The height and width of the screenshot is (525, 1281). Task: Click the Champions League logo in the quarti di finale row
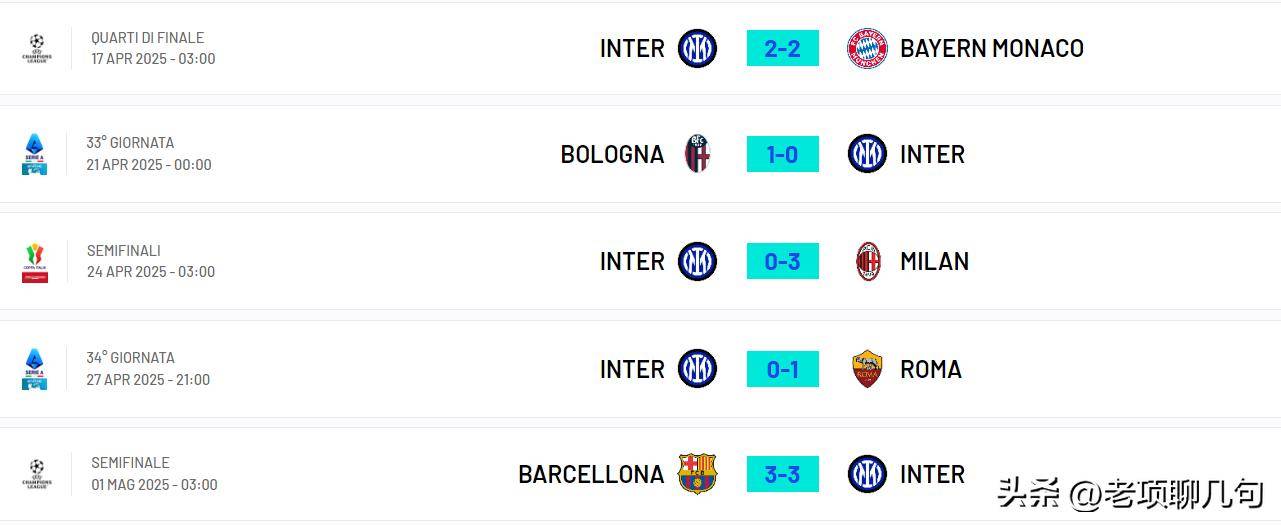(36, 48)
